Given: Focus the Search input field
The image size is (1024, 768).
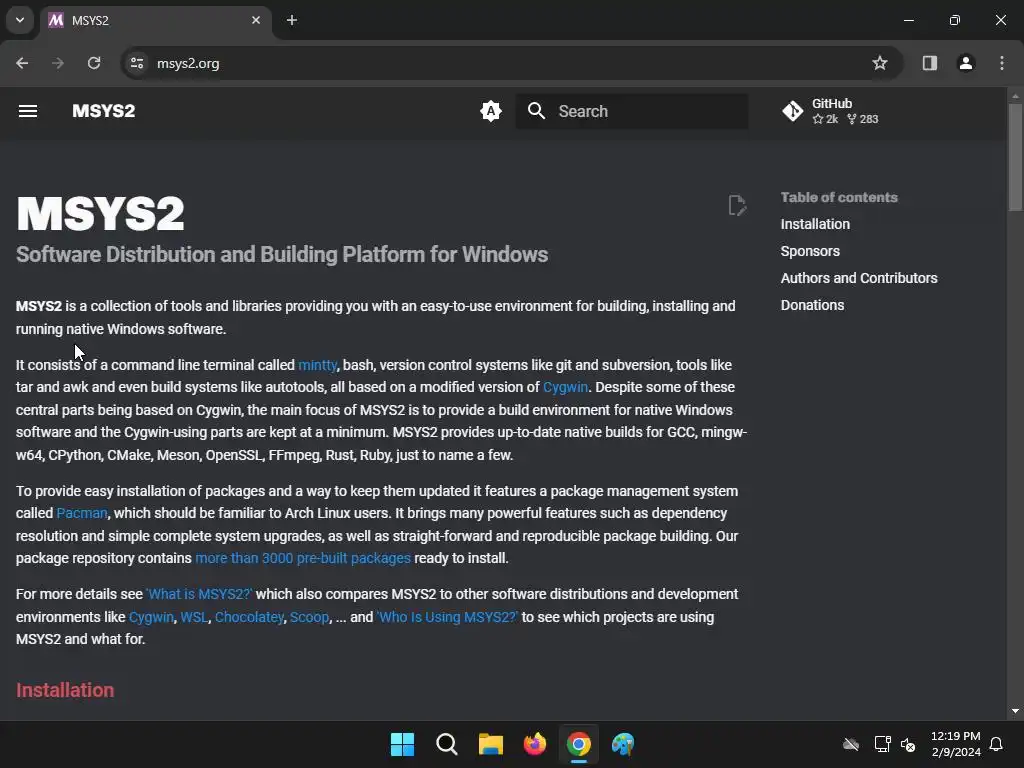Looking at the screenshot, I should coord(632,111).
